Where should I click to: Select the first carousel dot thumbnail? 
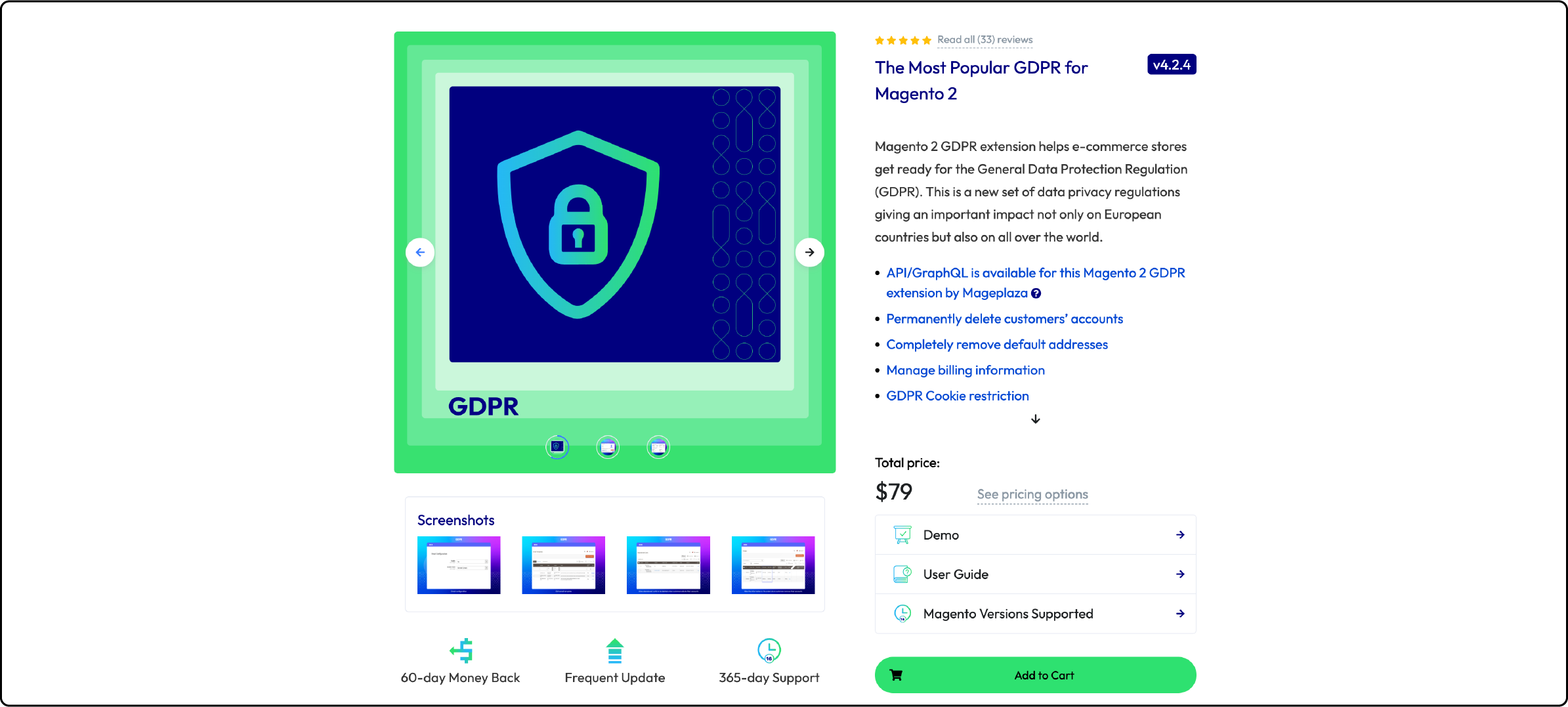click(557, 447)
